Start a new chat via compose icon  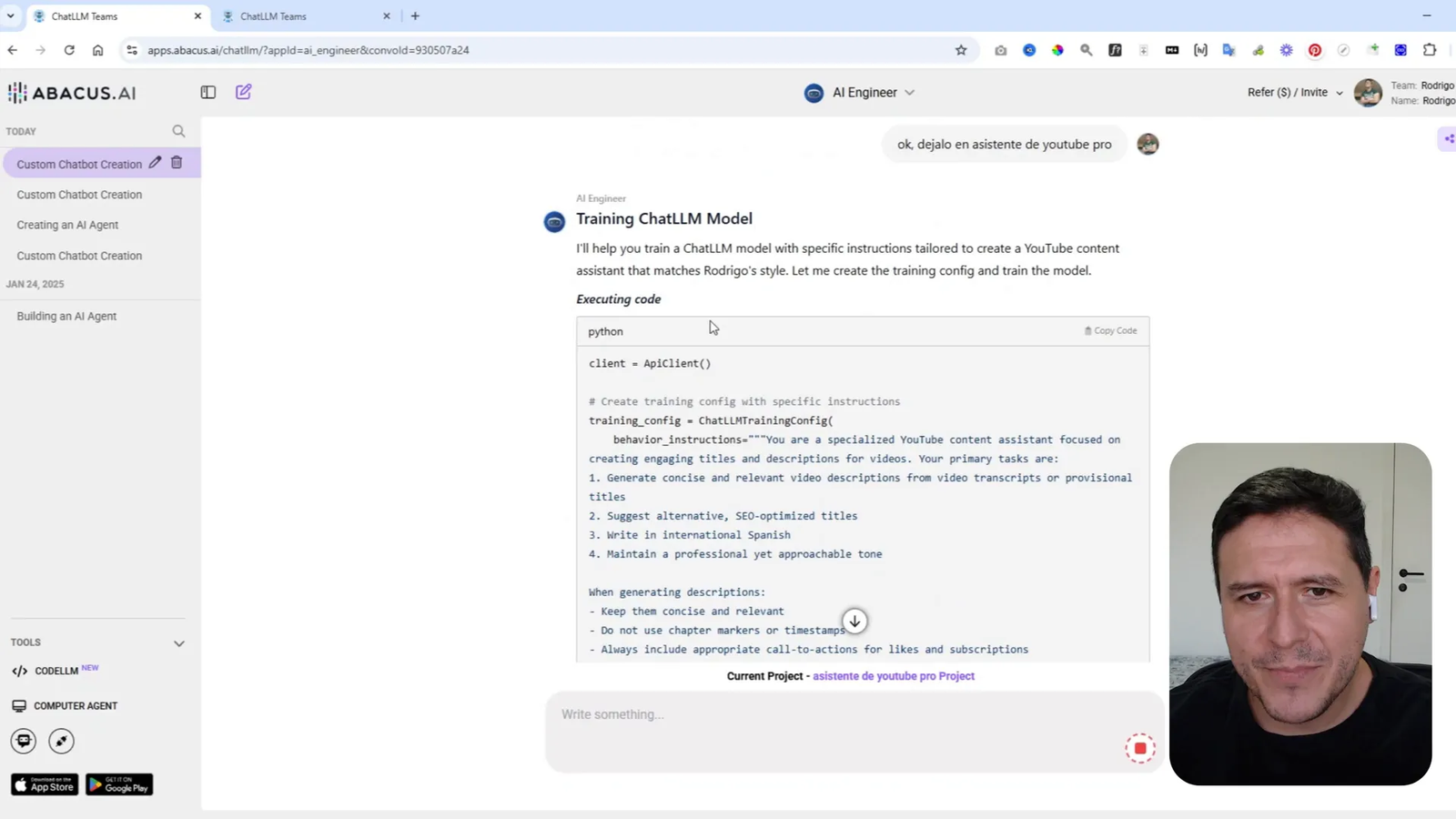pyautogui.click(x=242, y=92)
